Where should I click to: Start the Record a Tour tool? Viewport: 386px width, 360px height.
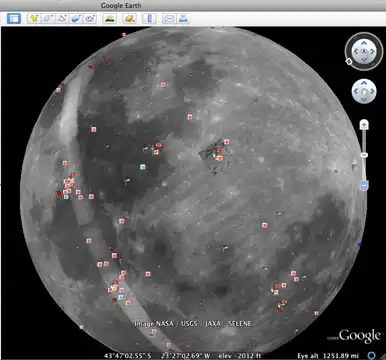pos(90,18)
